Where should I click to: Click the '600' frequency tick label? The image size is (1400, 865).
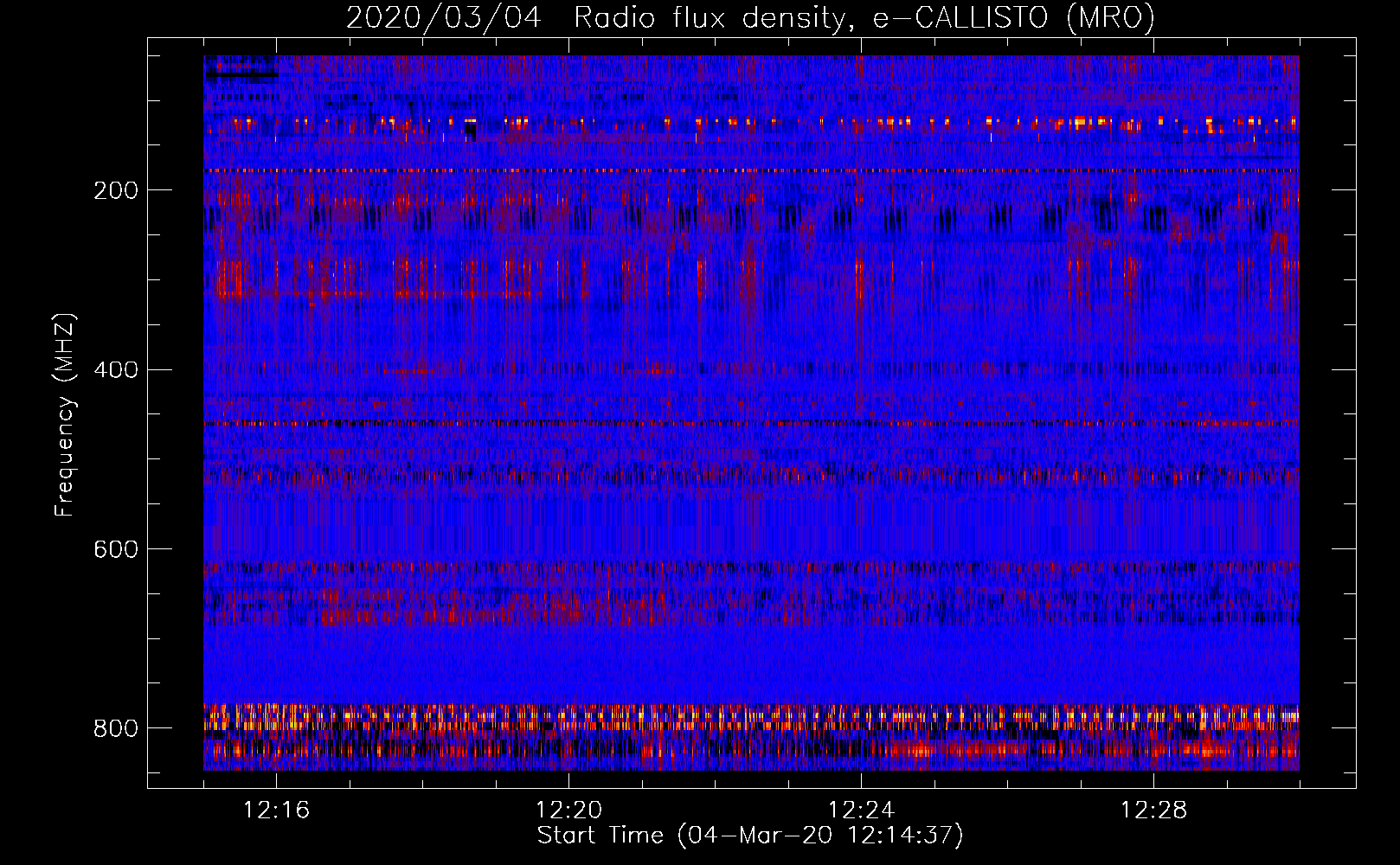pos(116,549)
